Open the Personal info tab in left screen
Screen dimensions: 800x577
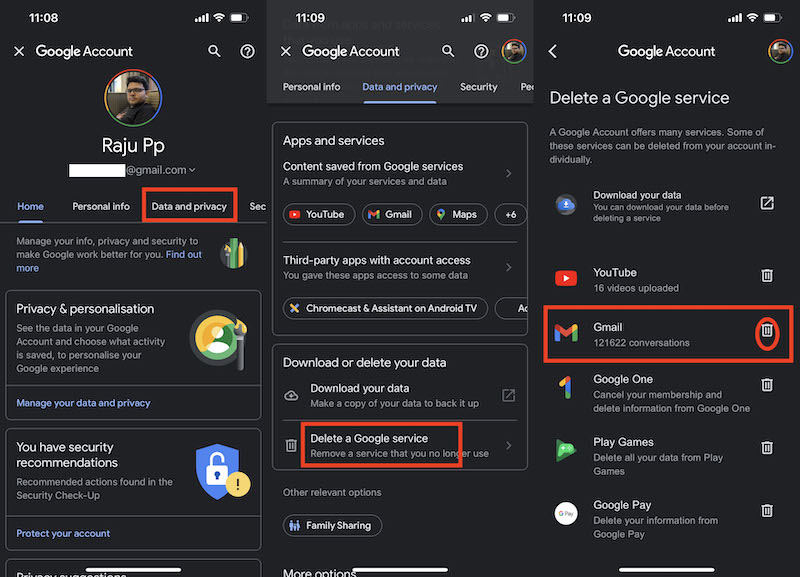pyautogui.click(x=101, y=207)
